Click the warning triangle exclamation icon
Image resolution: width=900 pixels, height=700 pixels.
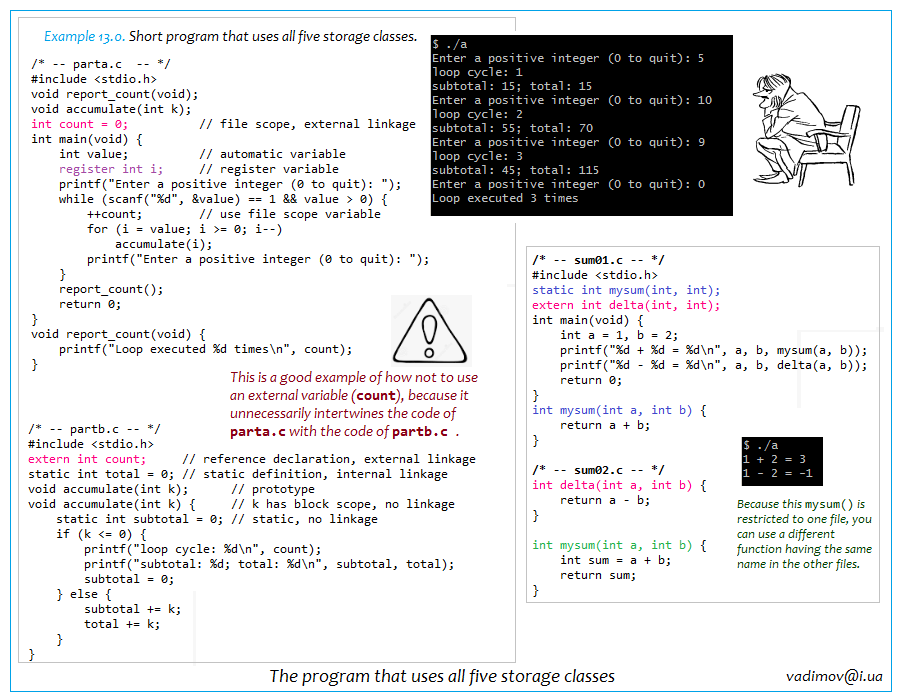430,330
